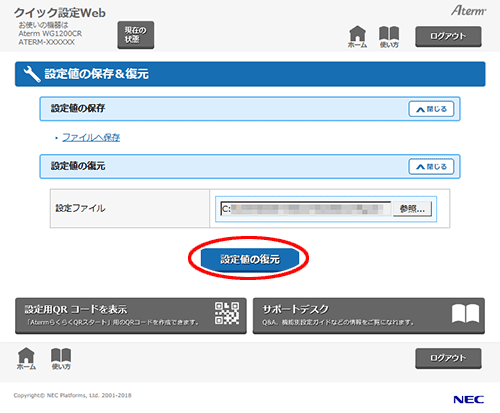500x413 pixels.
Task: Click the Aterm logo at the top right
Action: pyautogui.click(x=468, y=11)
